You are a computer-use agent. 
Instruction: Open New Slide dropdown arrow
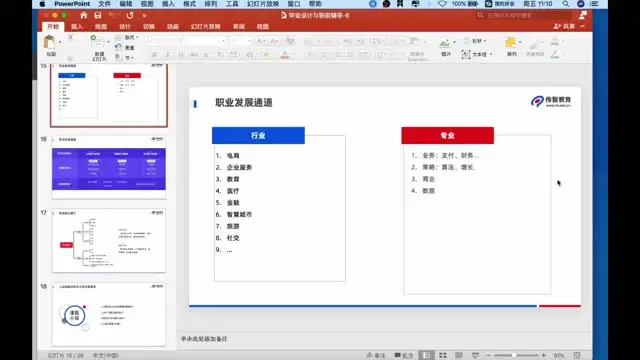(108, 42)
